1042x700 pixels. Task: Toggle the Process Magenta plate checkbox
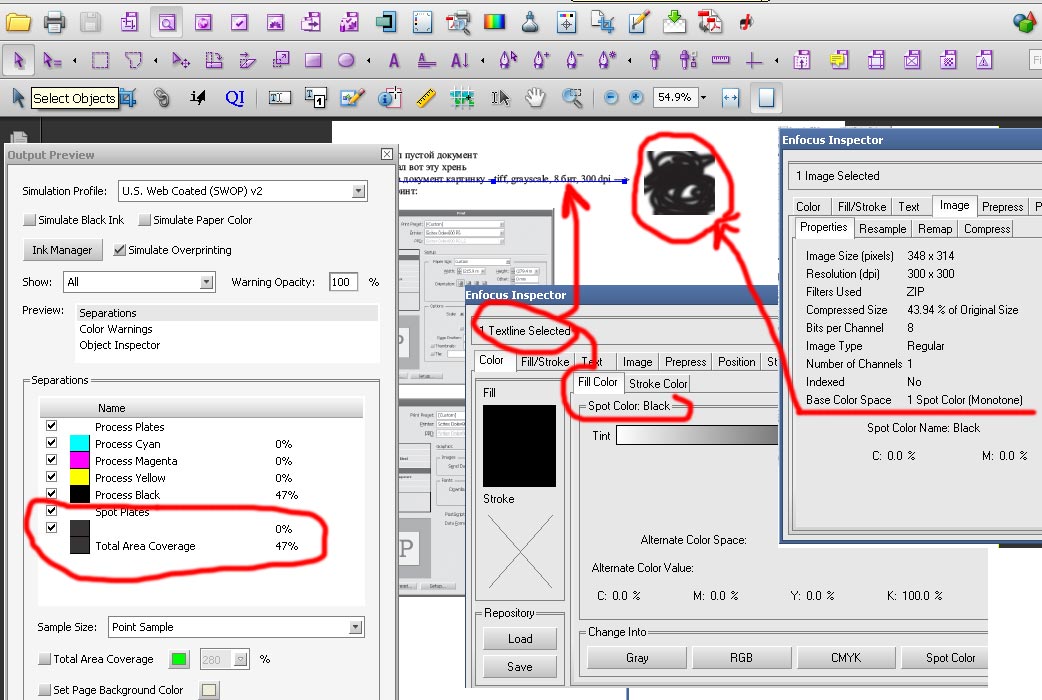pos(52,459)
